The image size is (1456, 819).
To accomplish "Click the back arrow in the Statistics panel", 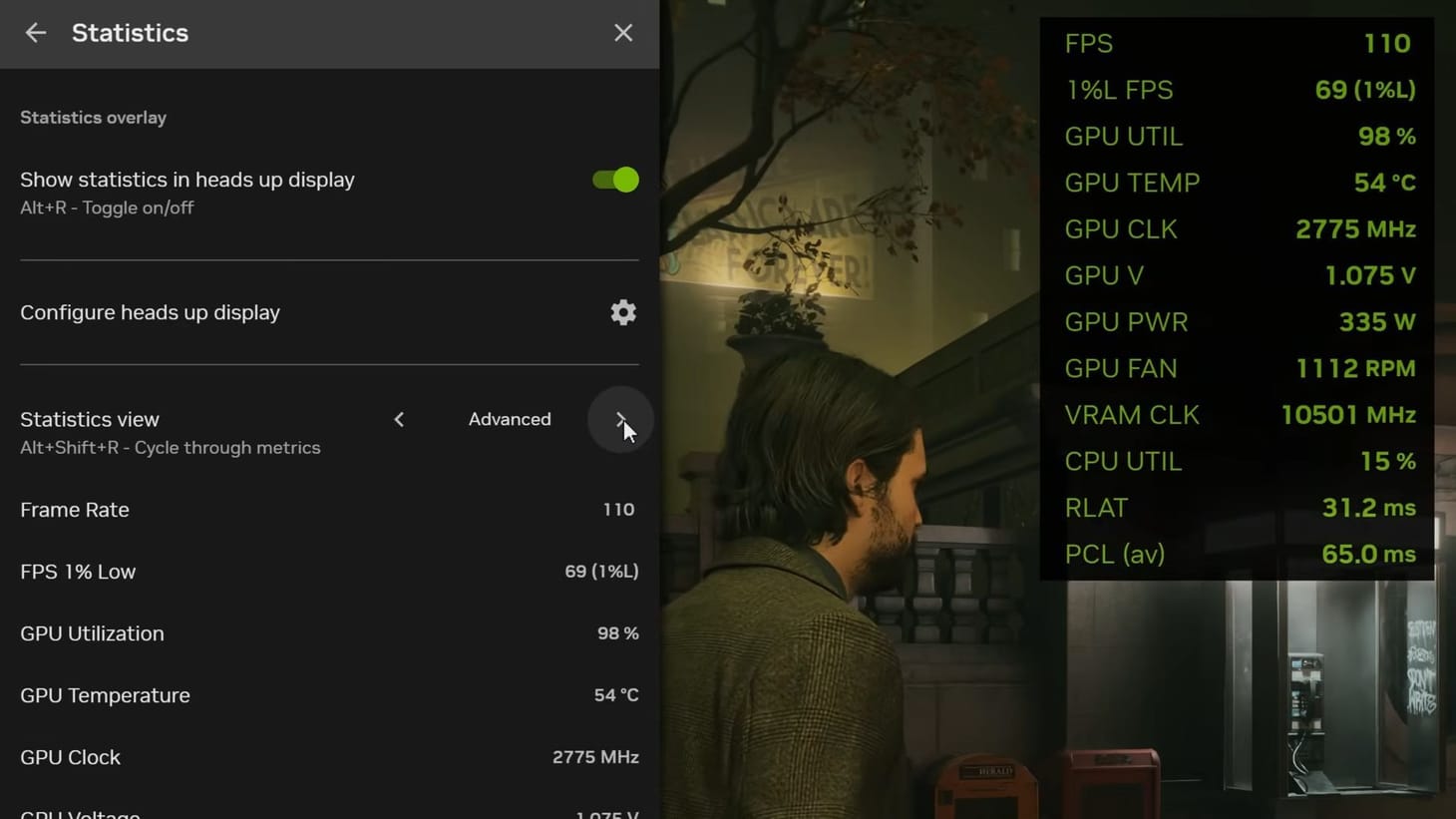I will 35,33.
